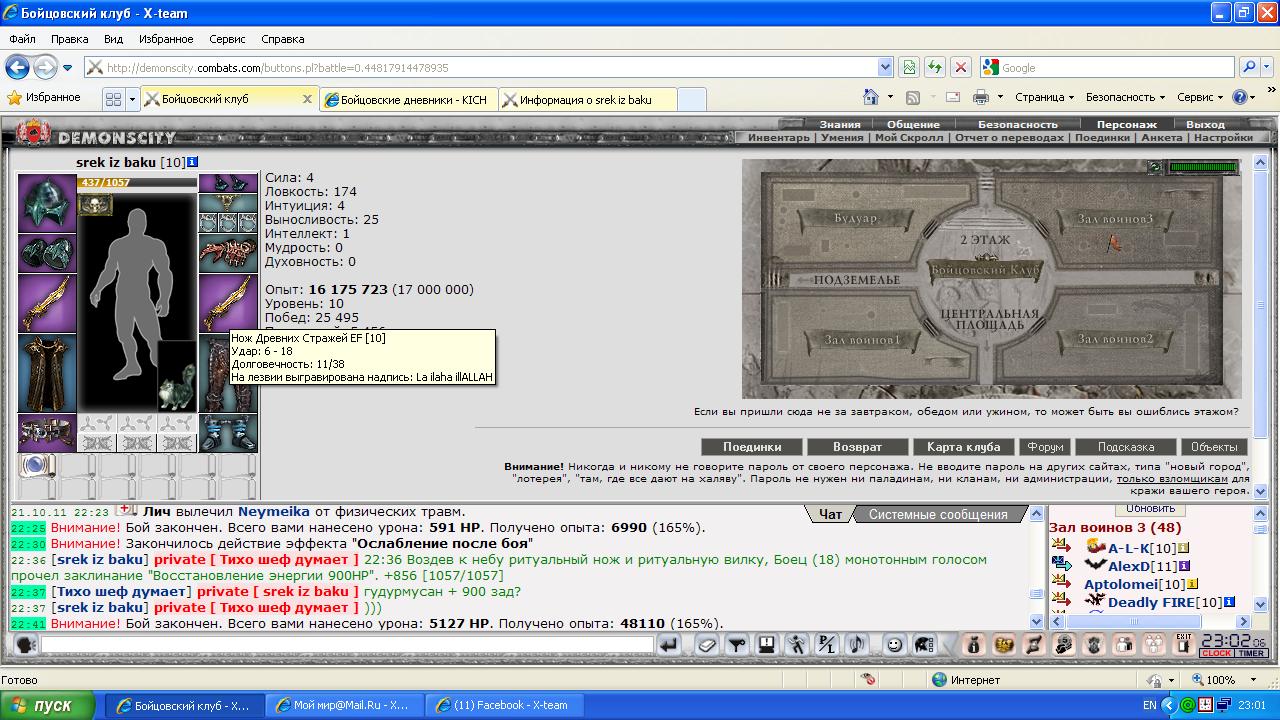Click the skull clan emblem icon
Screen dimensions: 1280x720
pyautogui.click(x=96, y=206)
